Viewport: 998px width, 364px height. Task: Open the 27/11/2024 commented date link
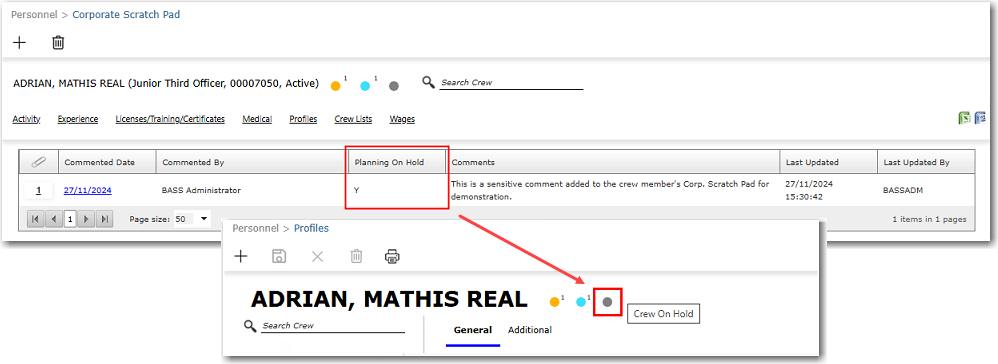click(88, 190)
